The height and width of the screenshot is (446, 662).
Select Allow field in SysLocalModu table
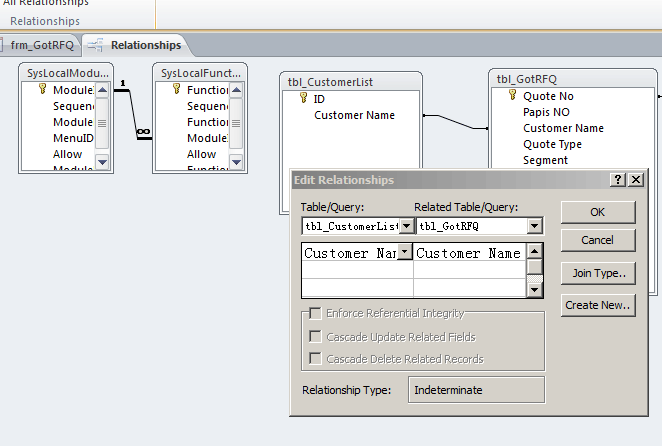pos(68,154)
